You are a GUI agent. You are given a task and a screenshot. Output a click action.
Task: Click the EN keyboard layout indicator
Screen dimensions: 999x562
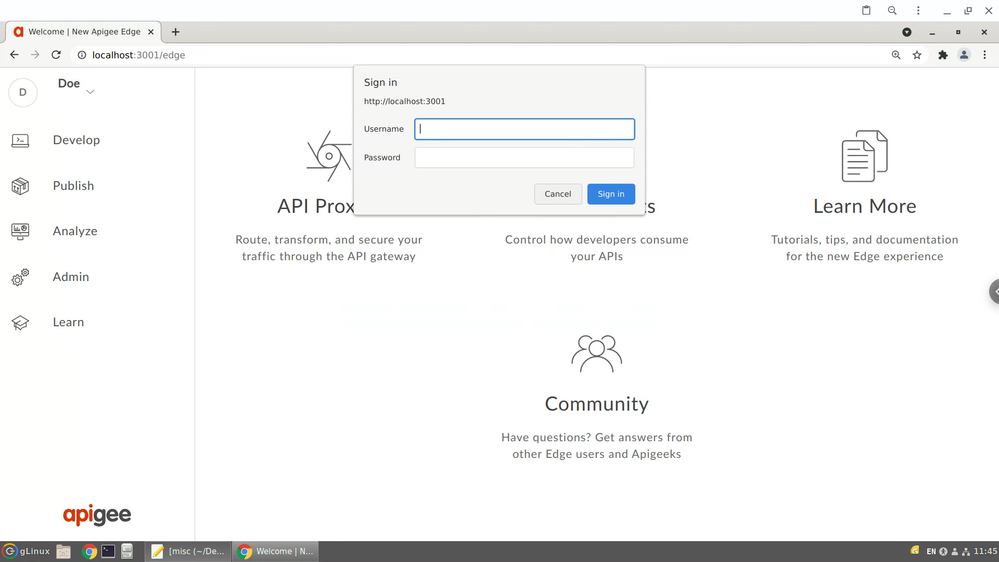coord(931,551)
